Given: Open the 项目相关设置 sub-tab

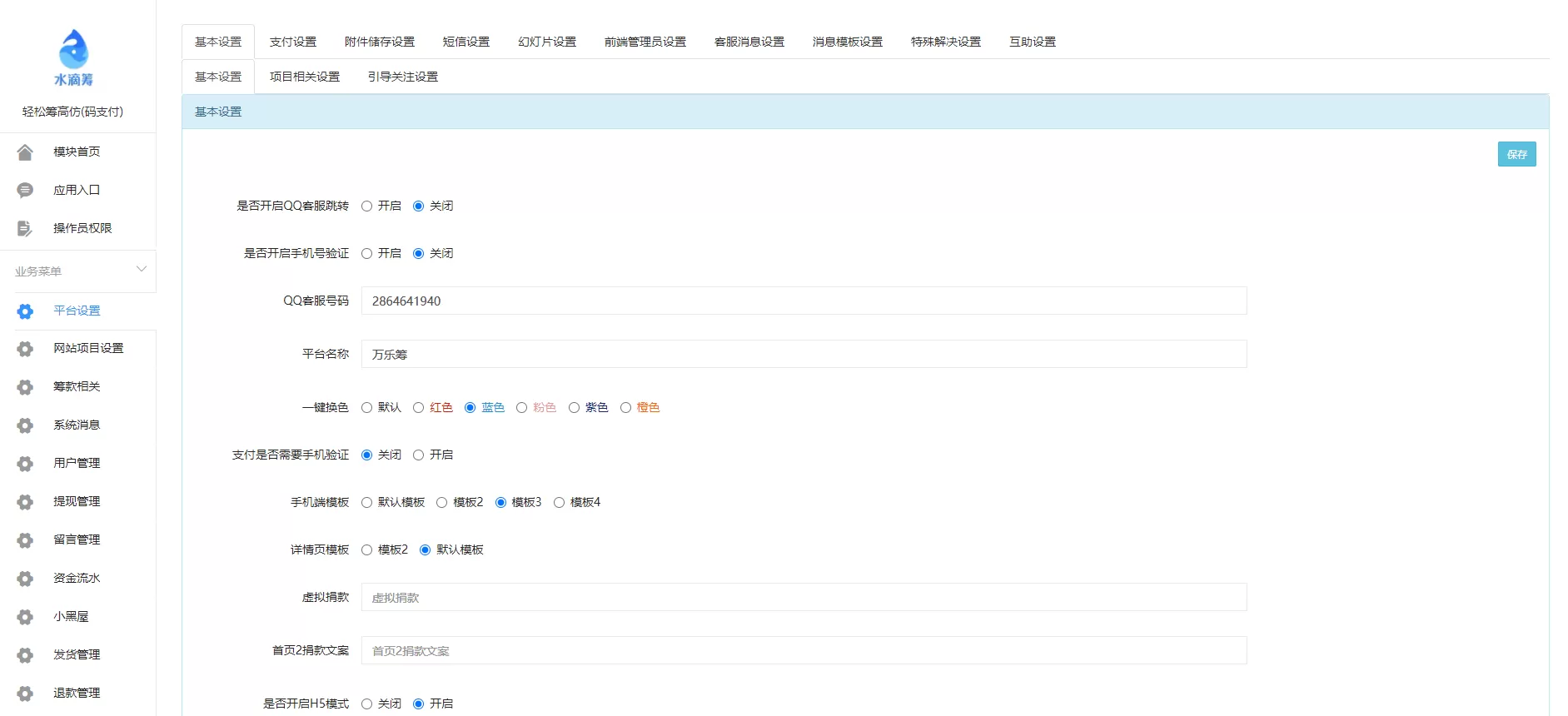Looking at the screenshot, I should coord(304,77).
